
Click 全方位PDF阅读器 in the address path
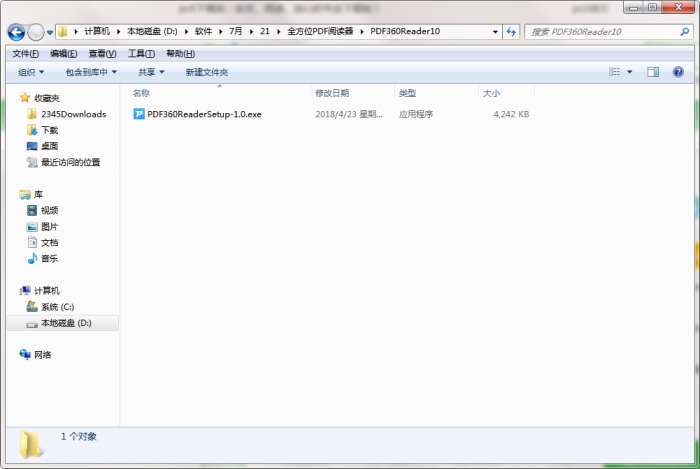[320, 31]
